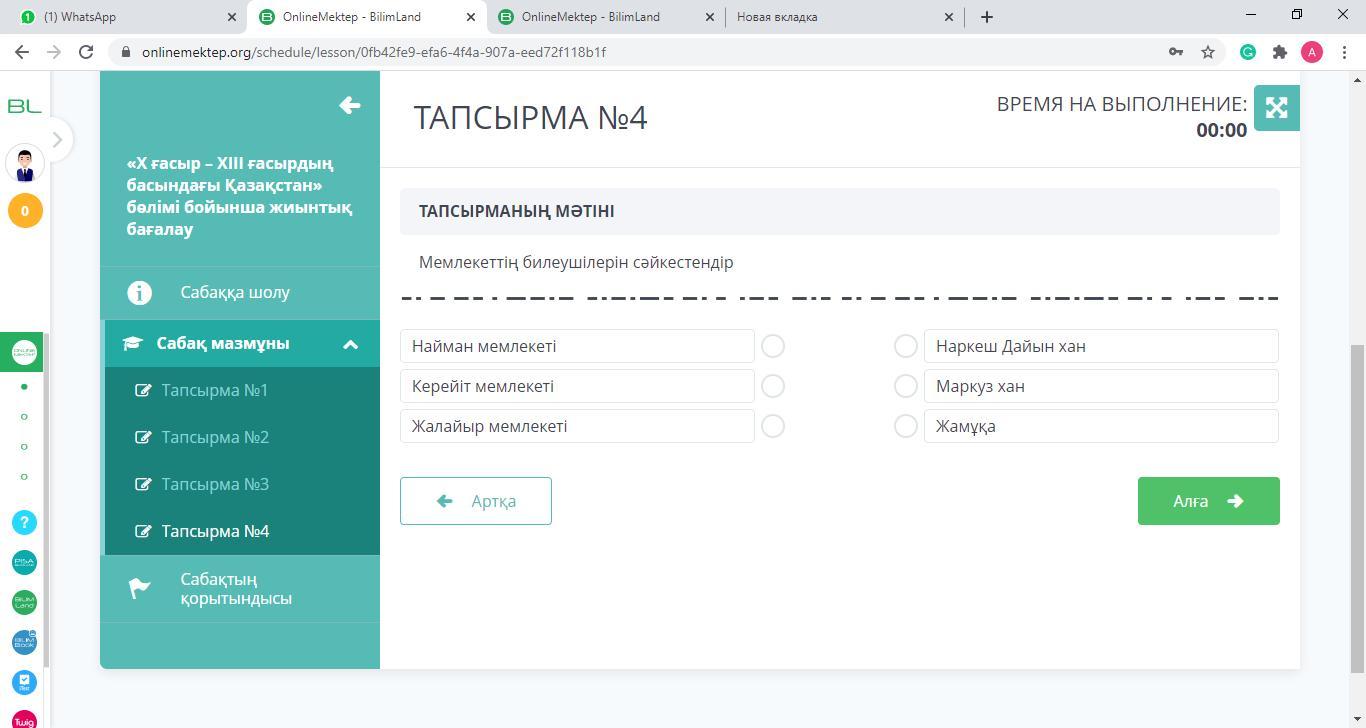Go back in browser history
The width and height of the screenshot is (1366, 728).
[x=22, y=52]
